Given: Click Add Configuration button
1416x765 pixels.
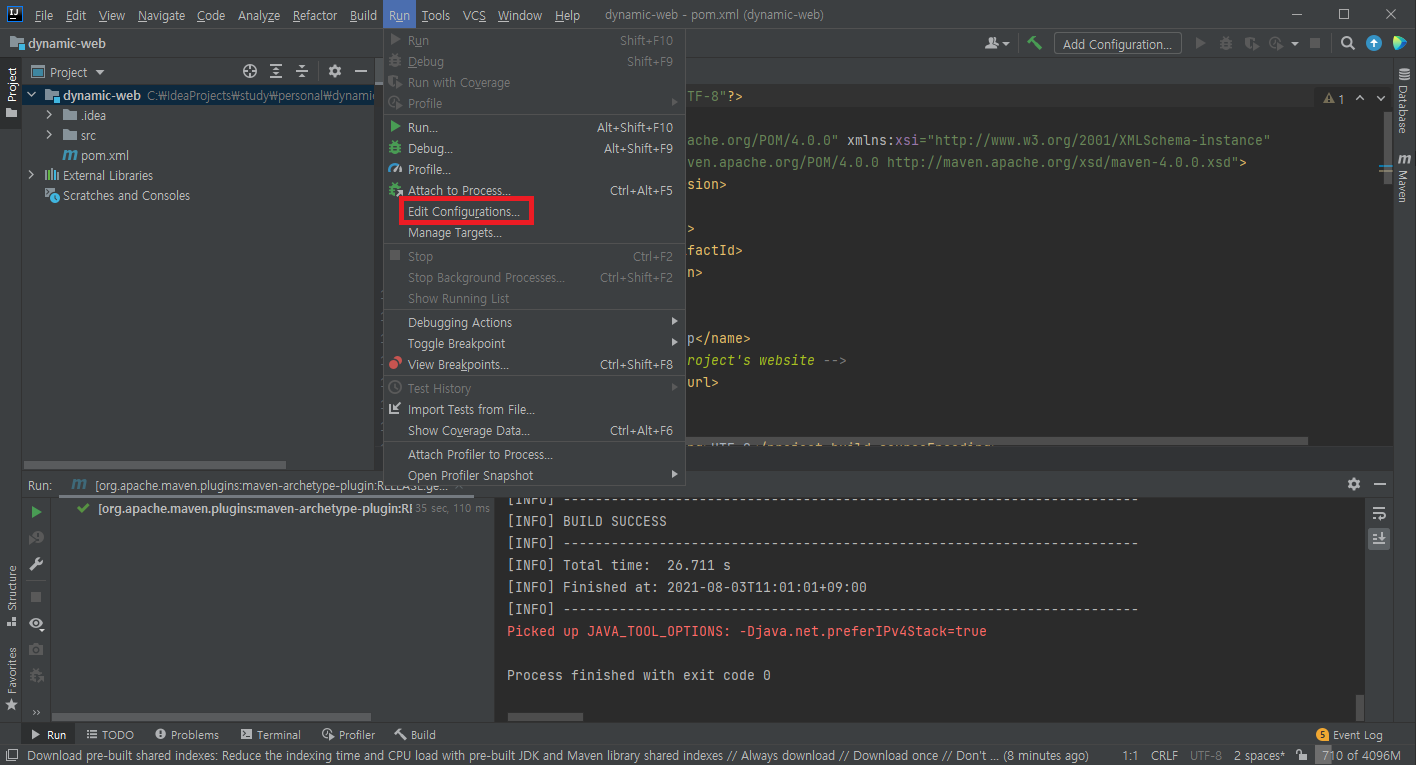Looking at the screenshot, I should (1117, 44).
